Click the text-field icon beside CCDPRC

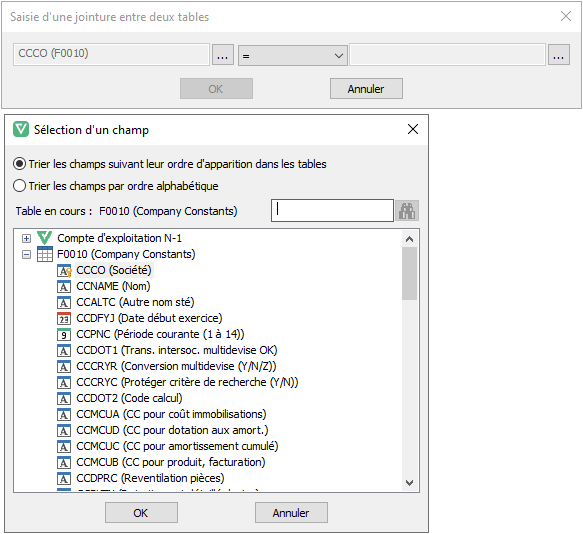tap(64, 479)
